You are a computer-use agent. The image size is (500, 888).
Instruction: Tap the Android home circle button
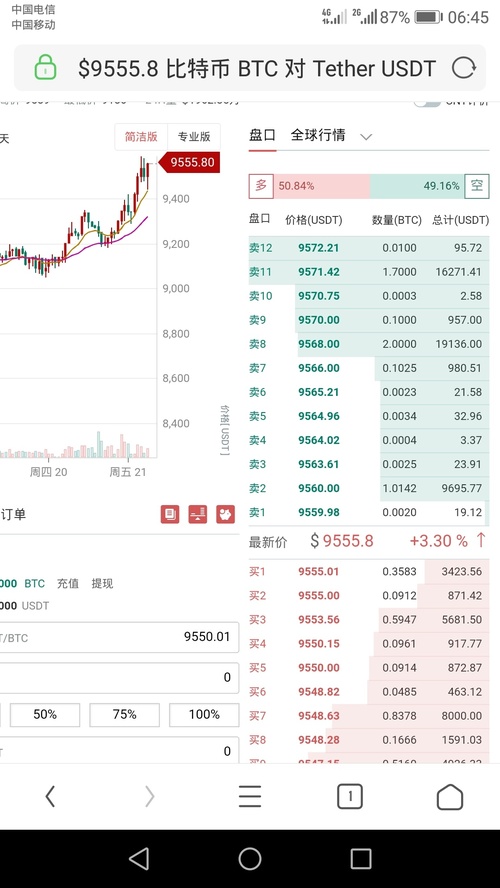click(x=250, y=859)
